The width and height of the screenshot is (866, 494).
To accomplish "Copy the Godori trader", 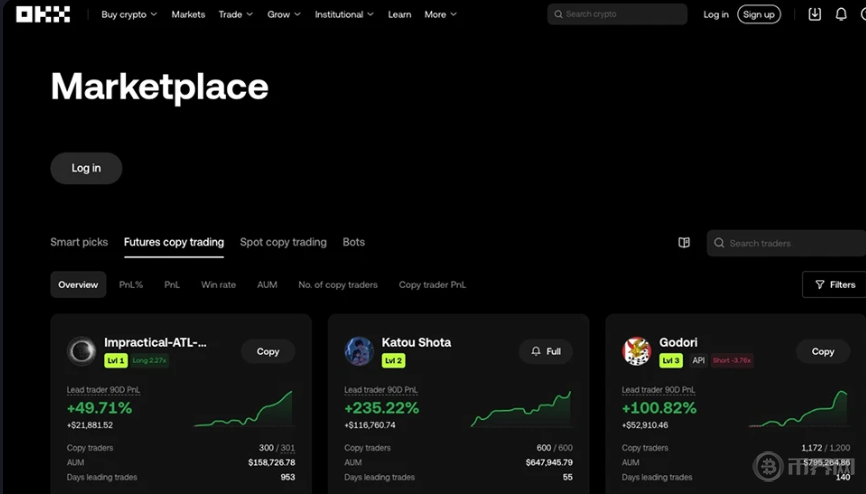I will tap(823, 351).
